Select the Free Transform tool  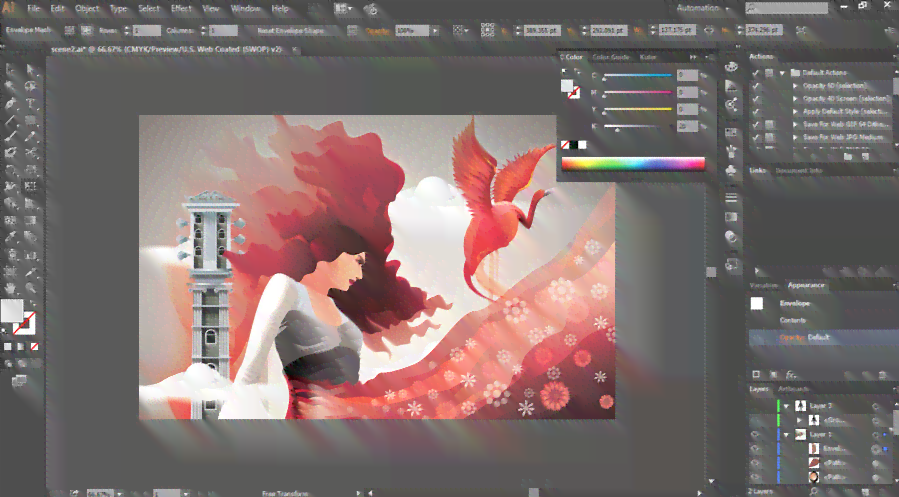(x=31, y=187)
